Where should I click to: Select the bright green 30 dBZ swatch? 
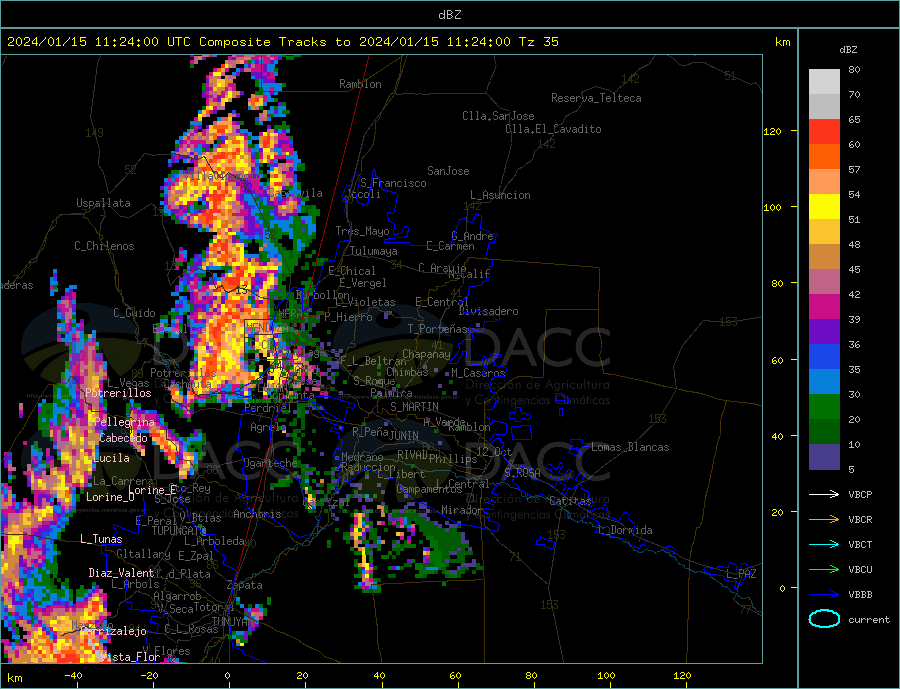click(824, 407)
